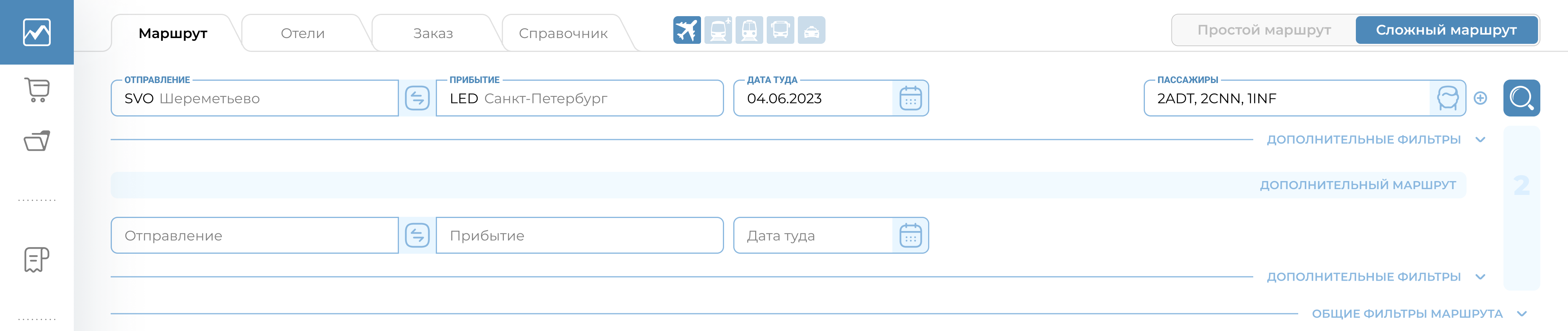Expand Общие фильтры маршрута section
The image size is (1568, 331).
click(x=1418, y=314)
